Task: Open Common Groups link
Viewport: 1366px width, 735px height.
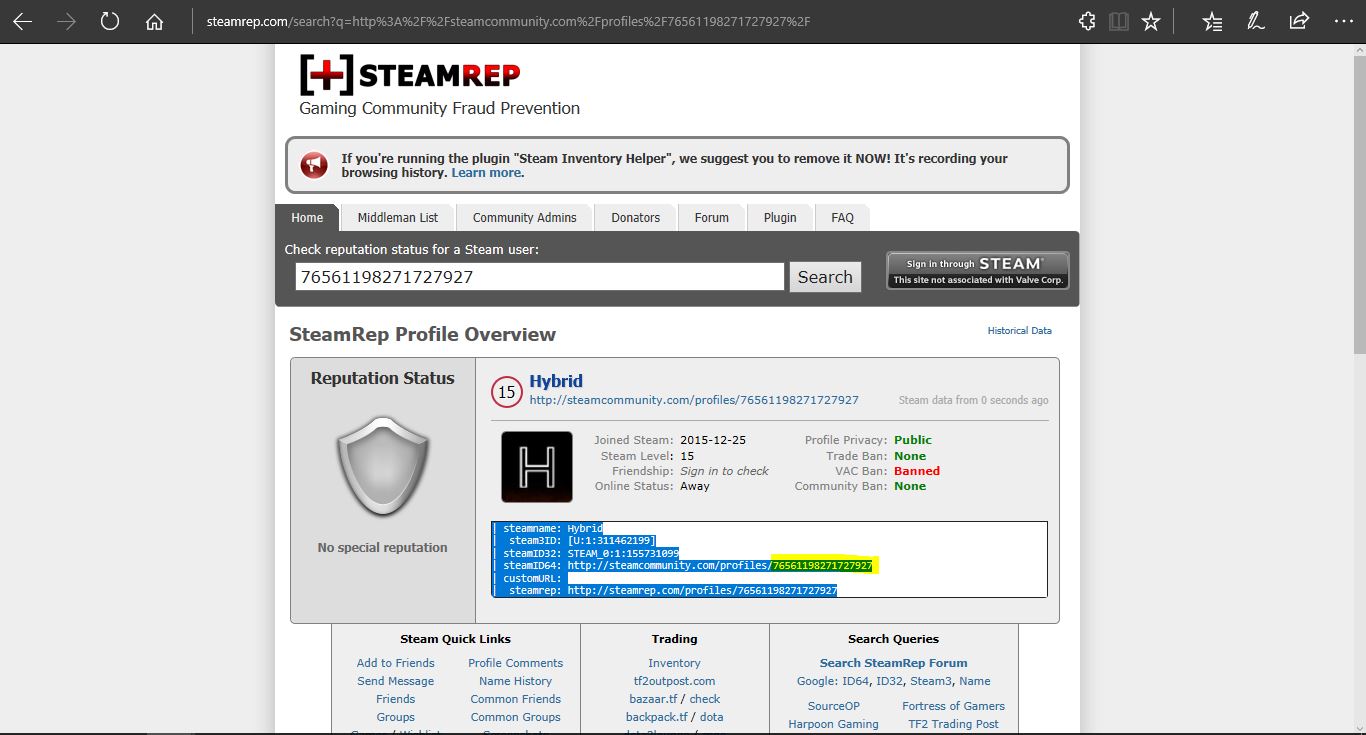Action: click(516, 717)
